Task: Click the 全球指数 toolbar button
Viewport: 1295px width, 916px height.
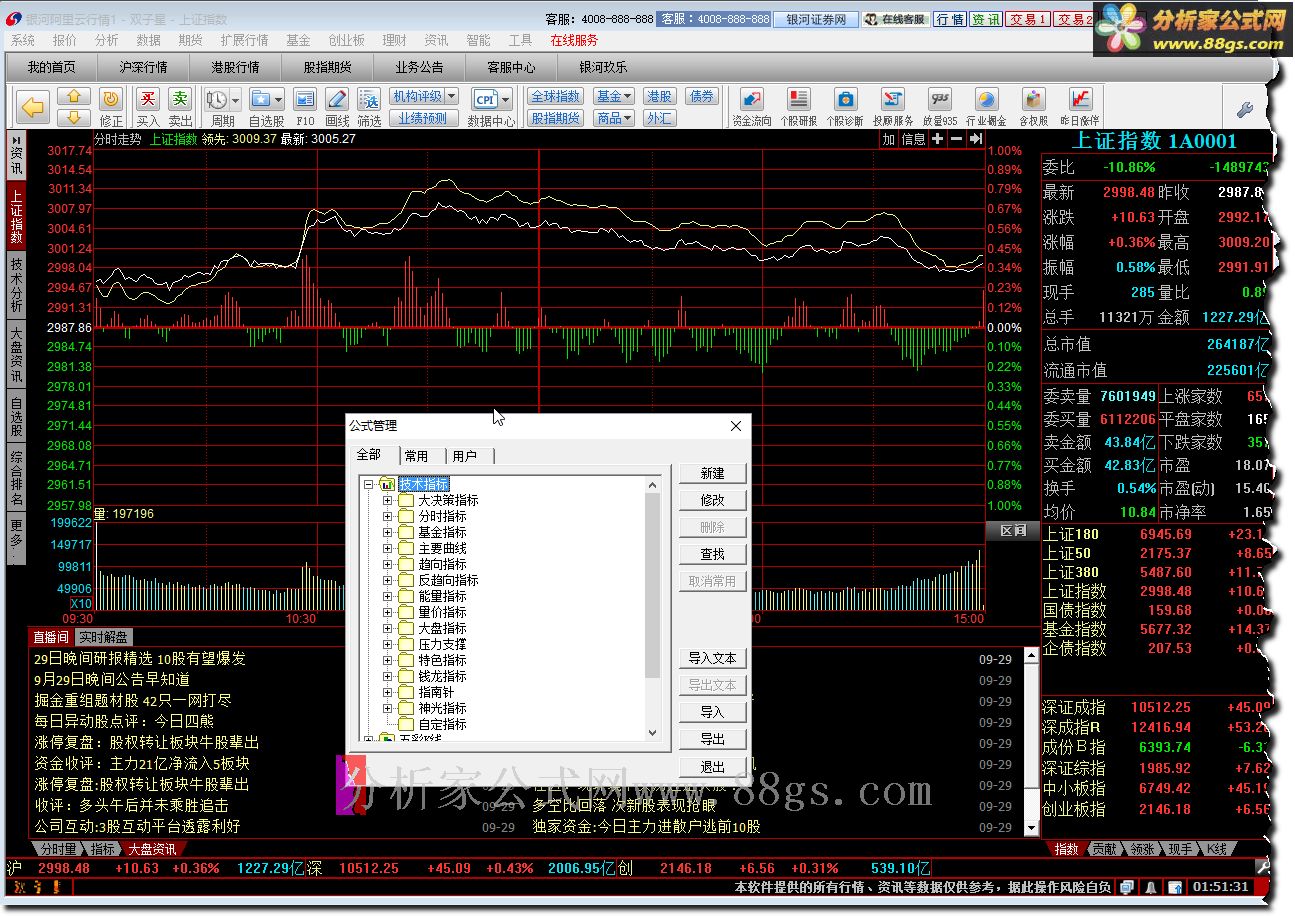Action: coord(555,97)
